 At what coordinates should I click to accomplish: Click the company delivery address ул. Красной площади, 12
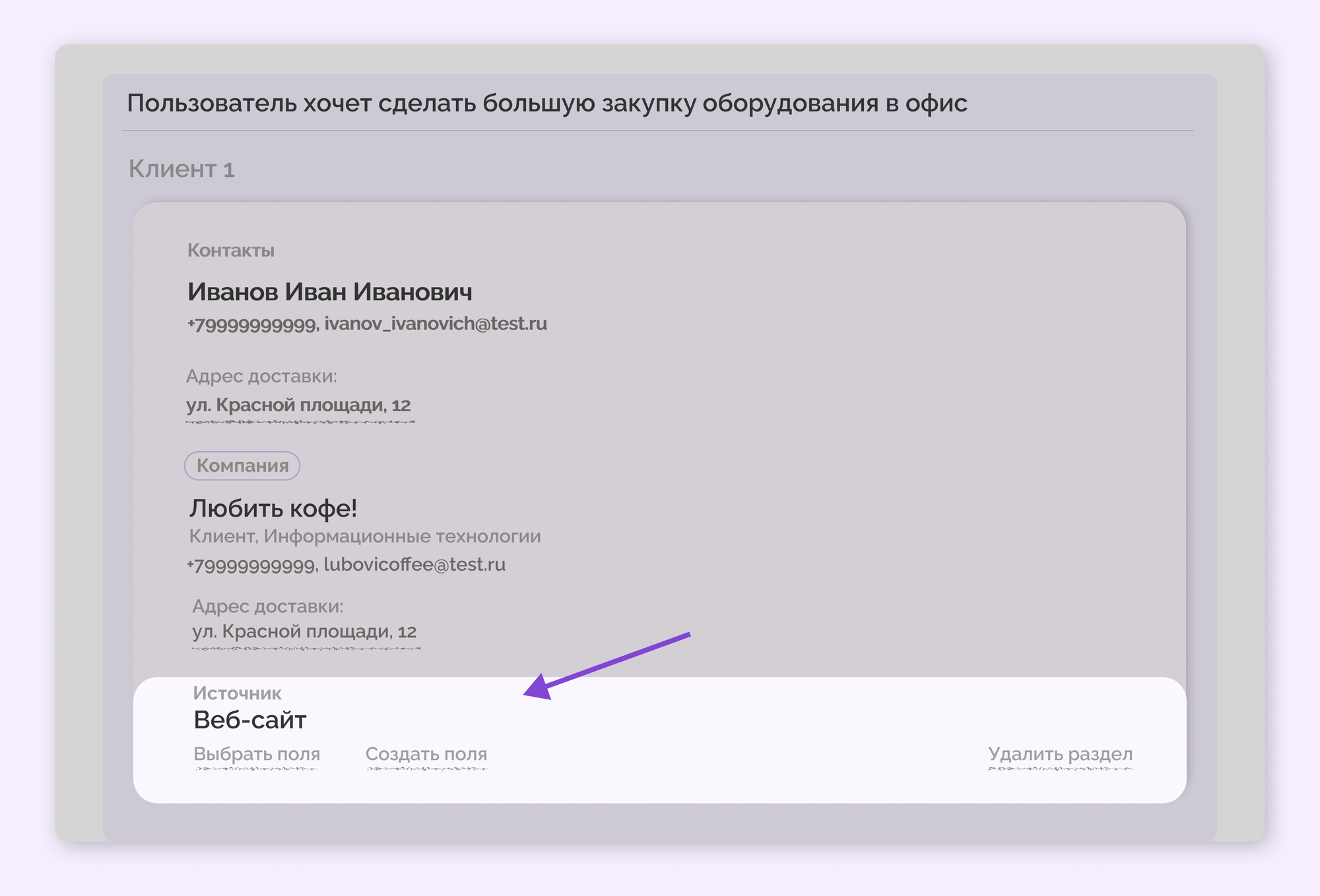[304, 631]
